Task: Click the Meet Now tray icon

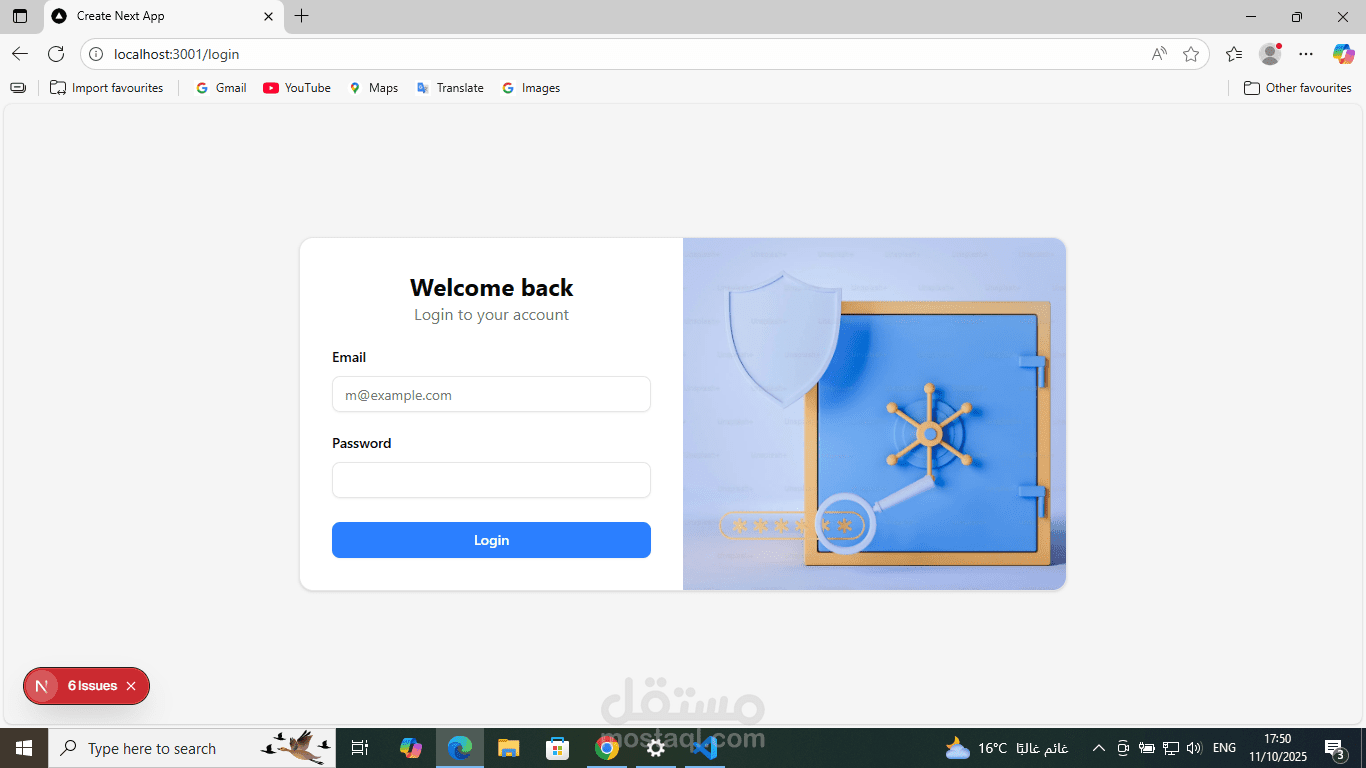Action: pos(1123,748)
